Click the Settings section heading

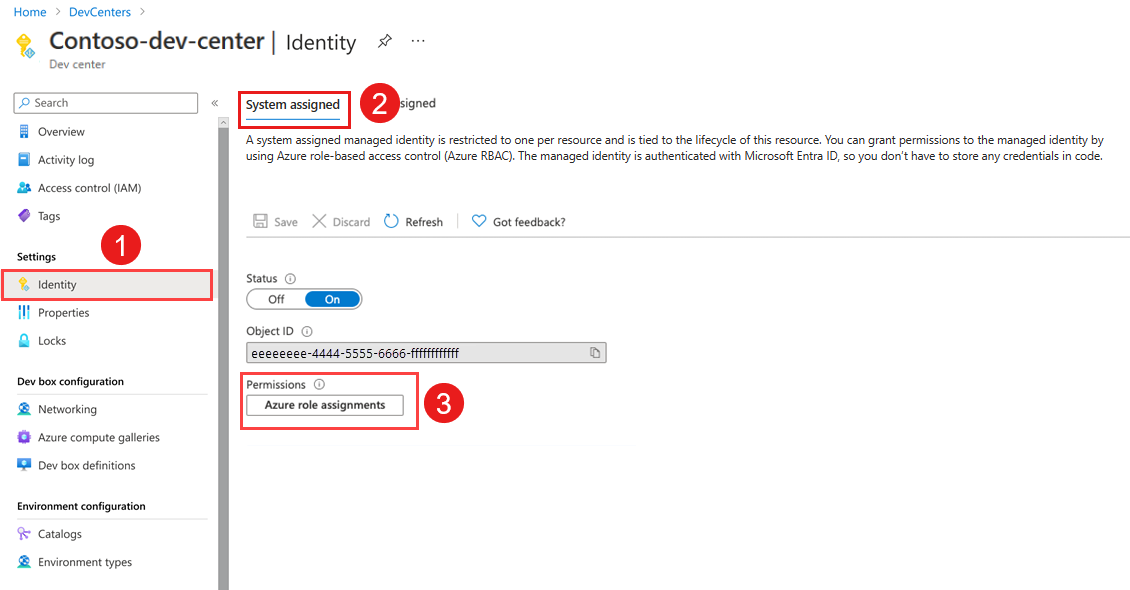coord(37,256)
